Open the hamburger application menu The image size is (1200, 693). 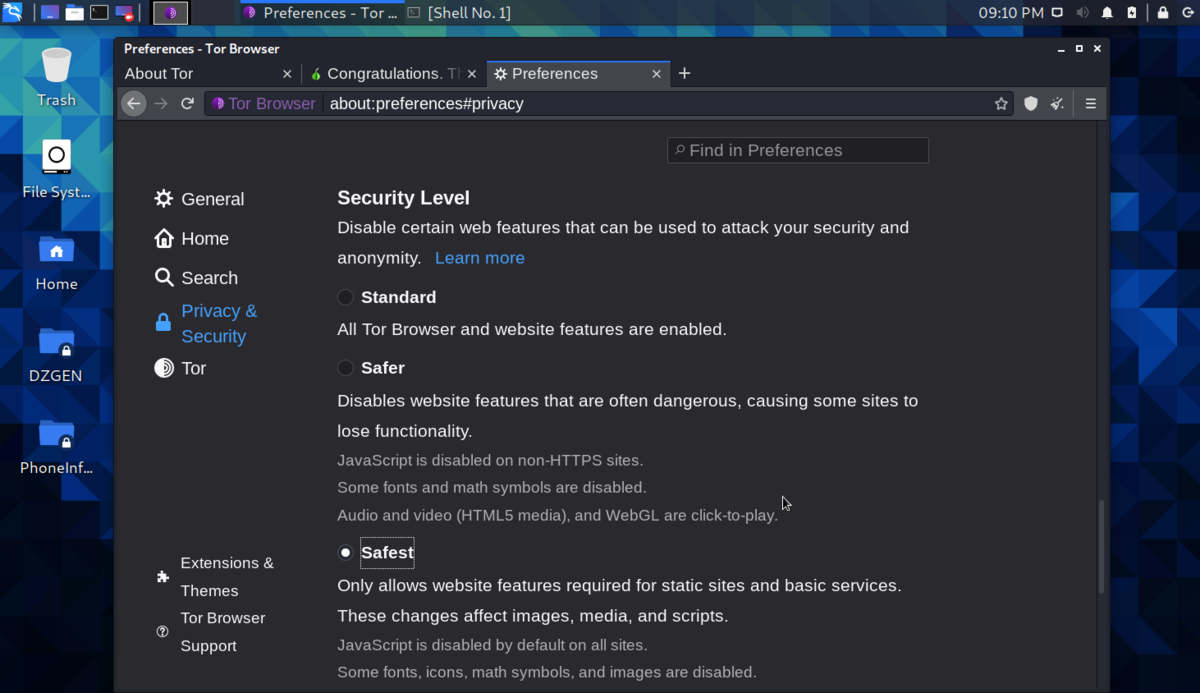pos(1091,104)
